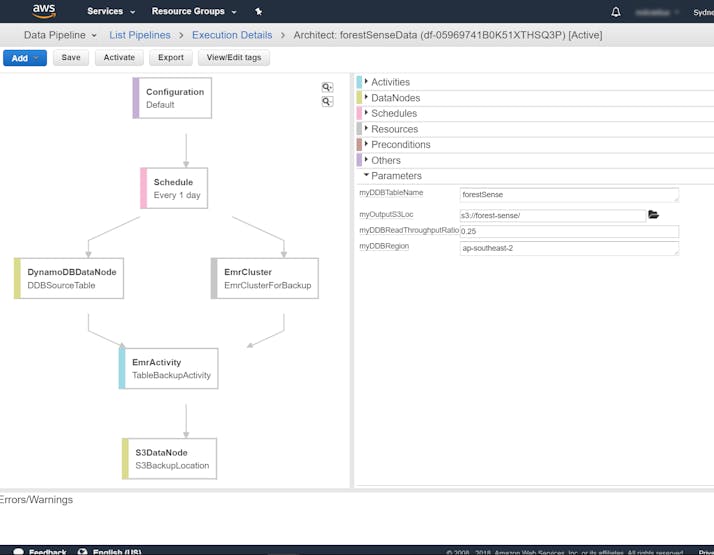Viewport: 714px width, 555px height.
Task: Open the Services menu
Action: (x=111, y=11)
